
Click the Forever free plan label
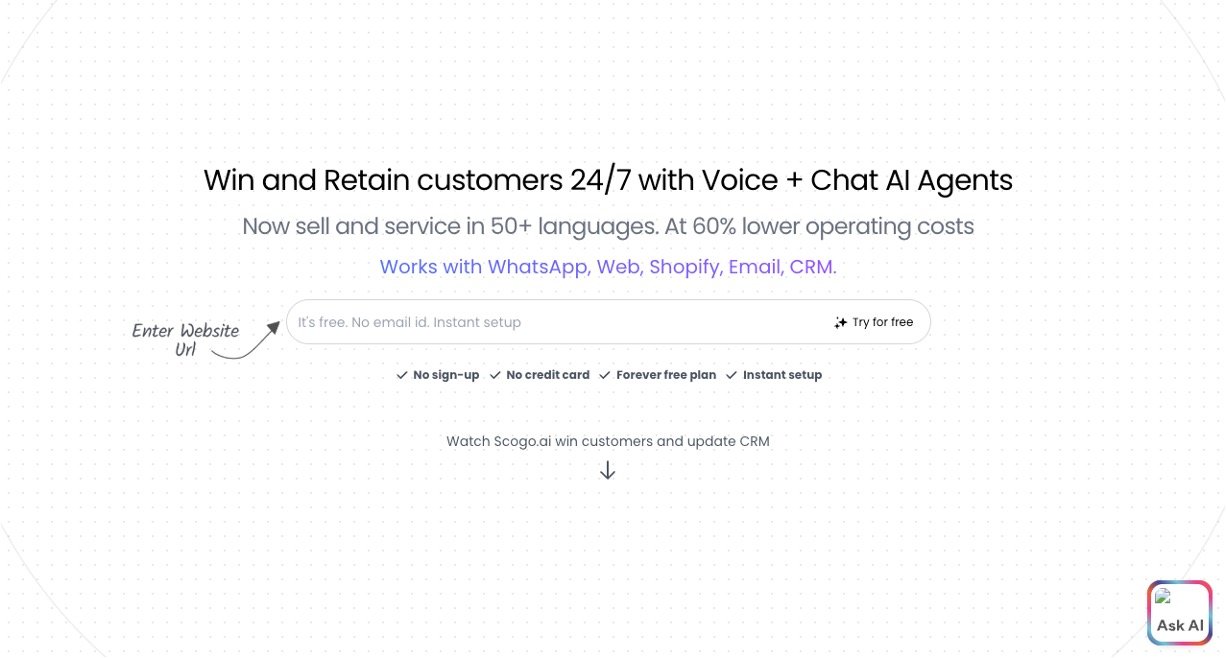(666, 375)
